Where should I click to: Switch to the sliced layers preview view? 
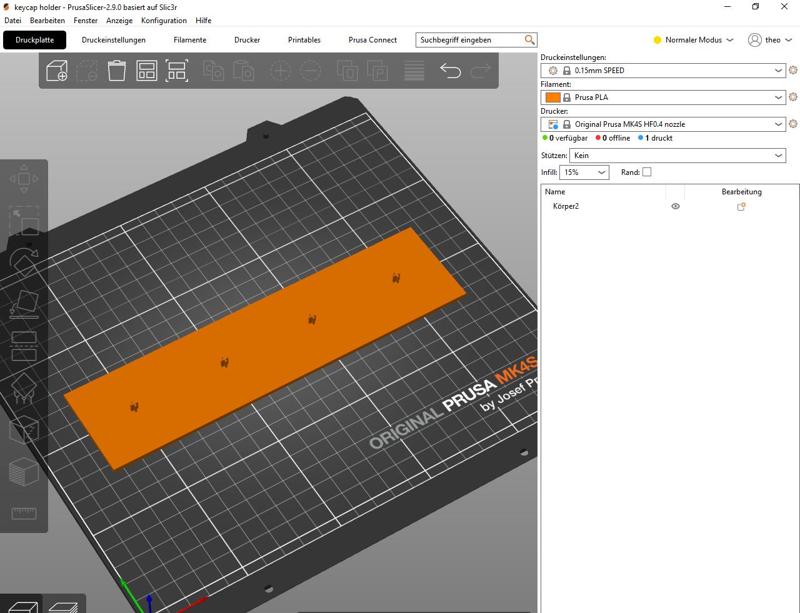click(65, 605)
